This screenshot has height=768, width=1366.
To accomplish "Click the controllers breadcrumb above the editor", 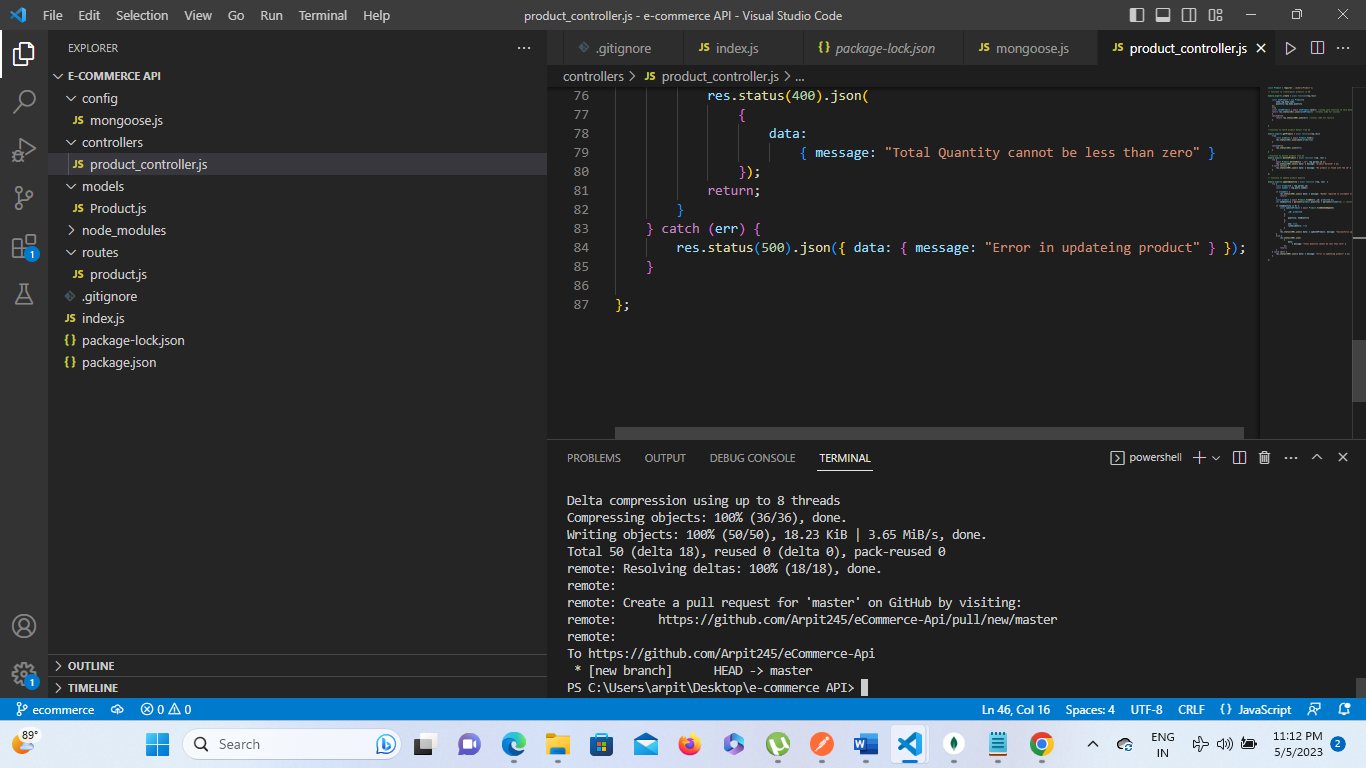I will point(593,76).
